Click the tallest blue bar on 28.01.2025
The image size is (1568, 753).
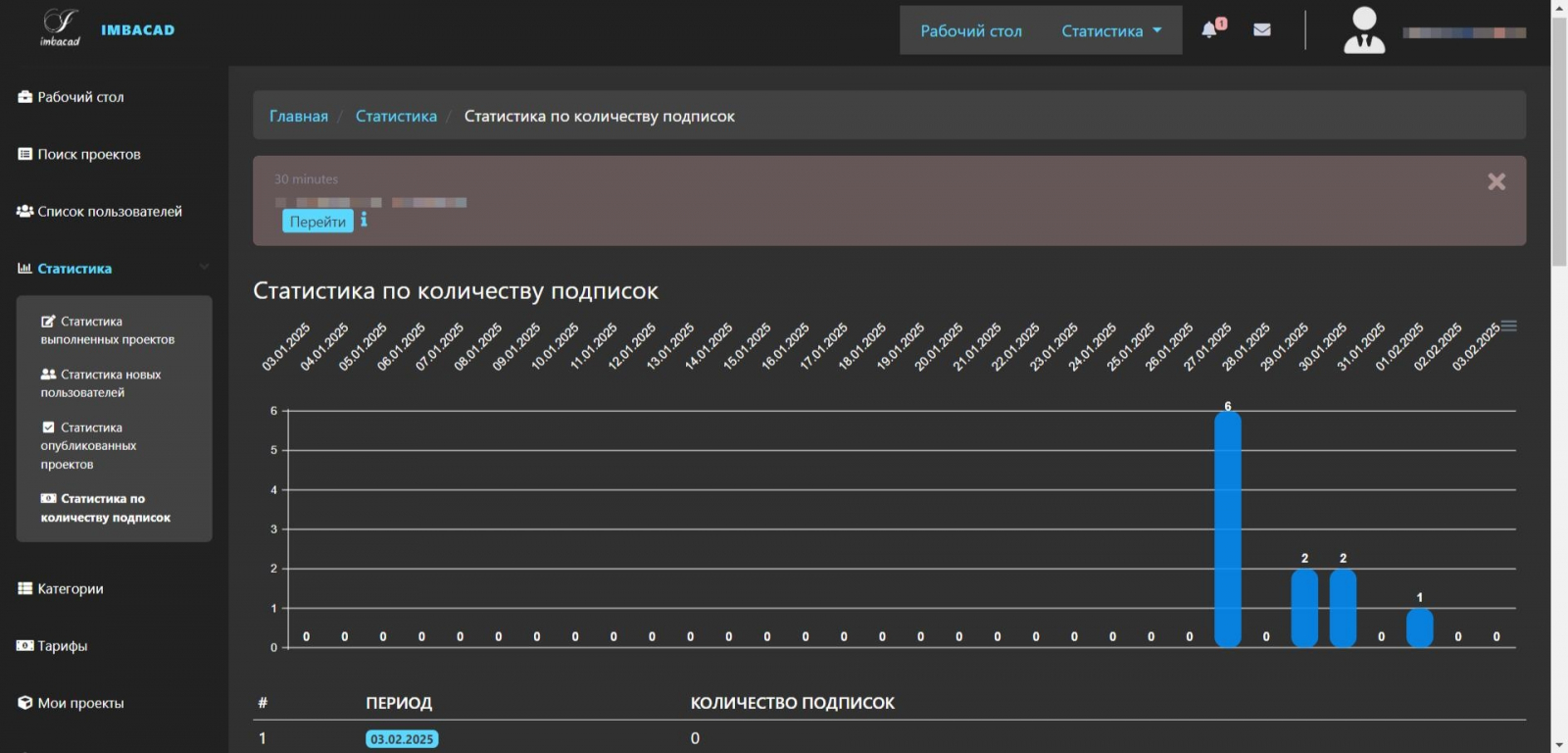pyautogui.click(x=1227, y=529)
